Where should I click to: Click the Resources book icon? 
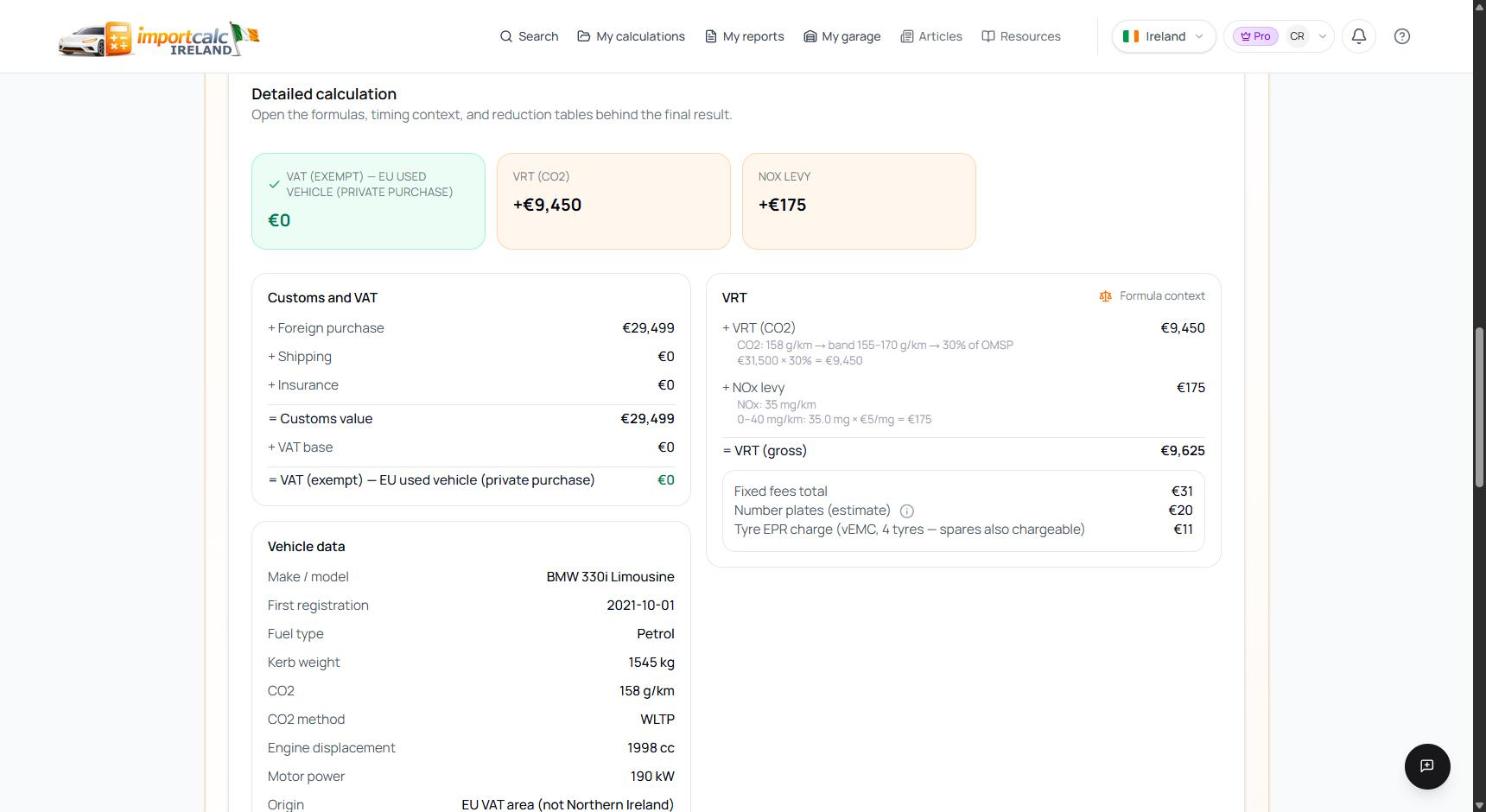(988, 36)
